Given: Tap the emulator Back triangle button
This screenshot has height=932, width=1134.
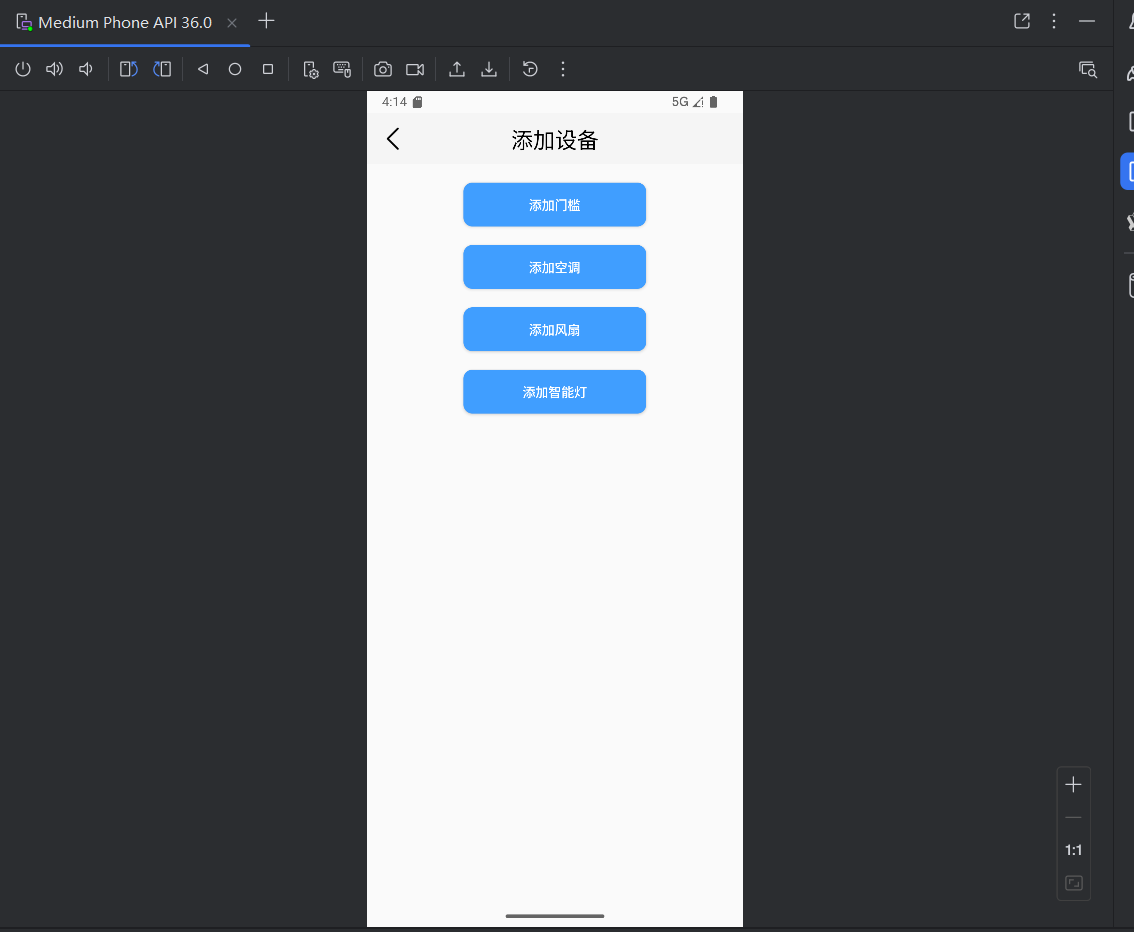Looking at the screenshot, I should pyautogui.click(x=203, y=69).
